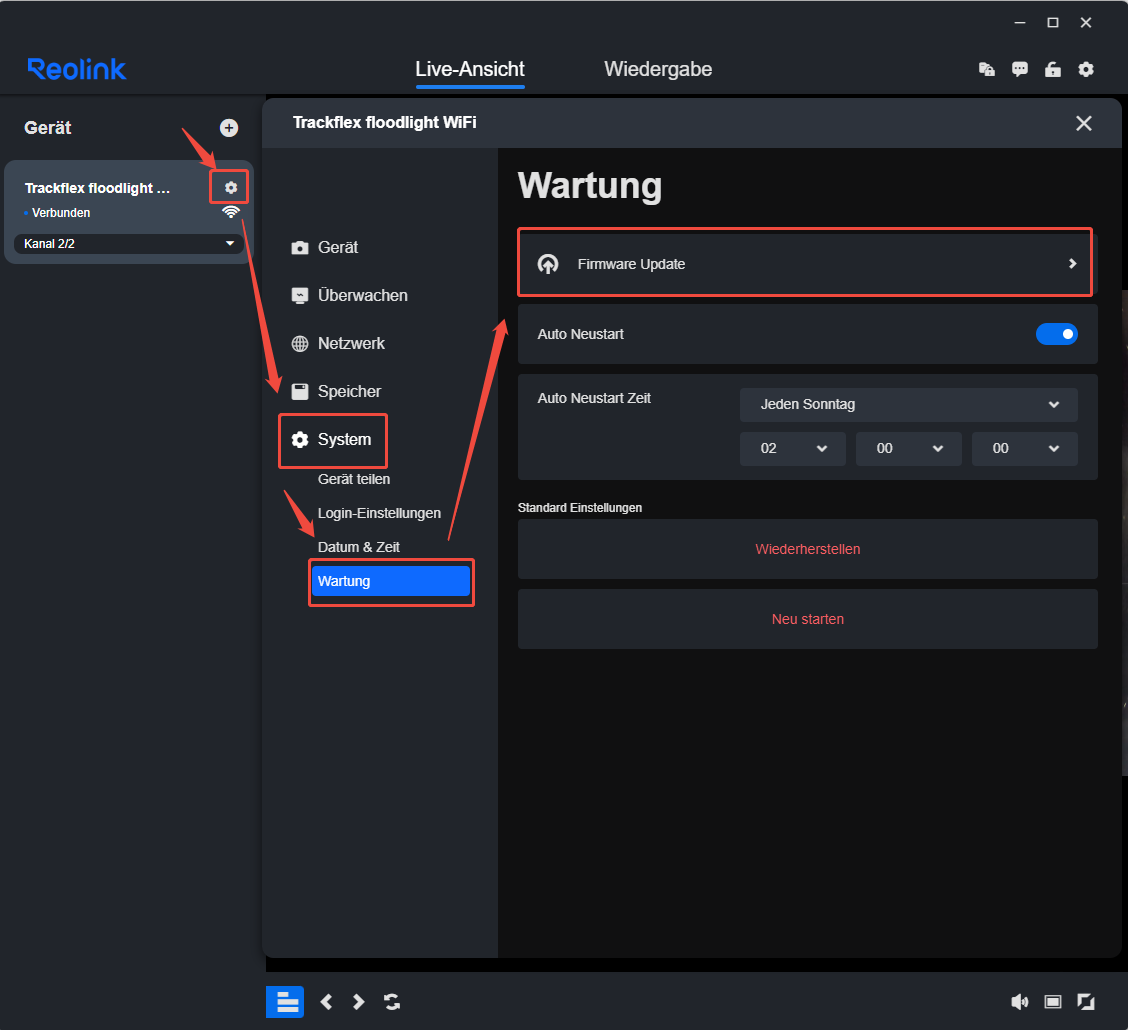Toggle the device list sidebar icon

click(285, 1002)
